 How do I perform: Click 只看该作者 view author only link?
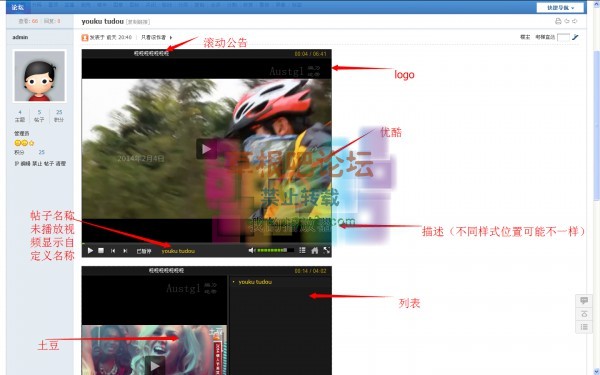click(153, 38)
